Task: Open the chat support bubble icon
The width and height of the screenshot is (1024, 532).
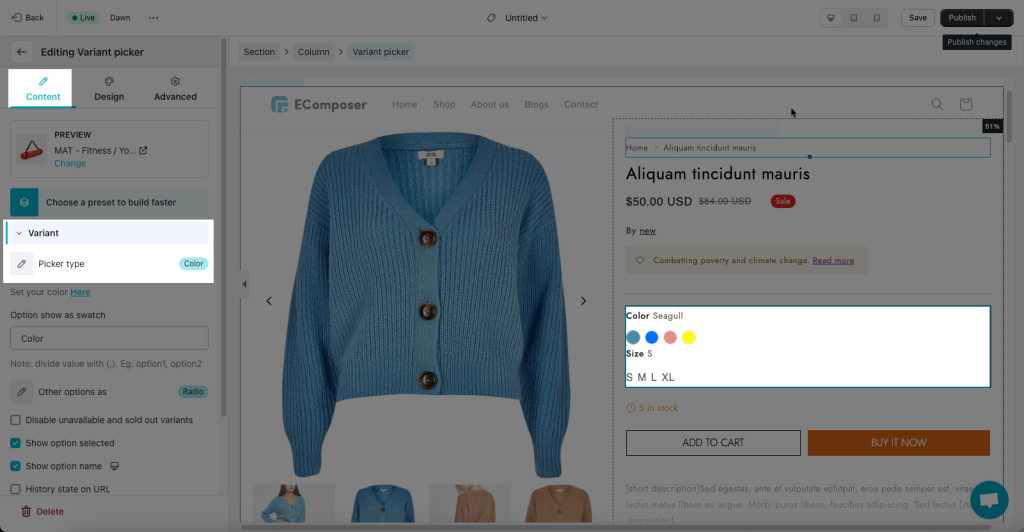Action: 989,500
